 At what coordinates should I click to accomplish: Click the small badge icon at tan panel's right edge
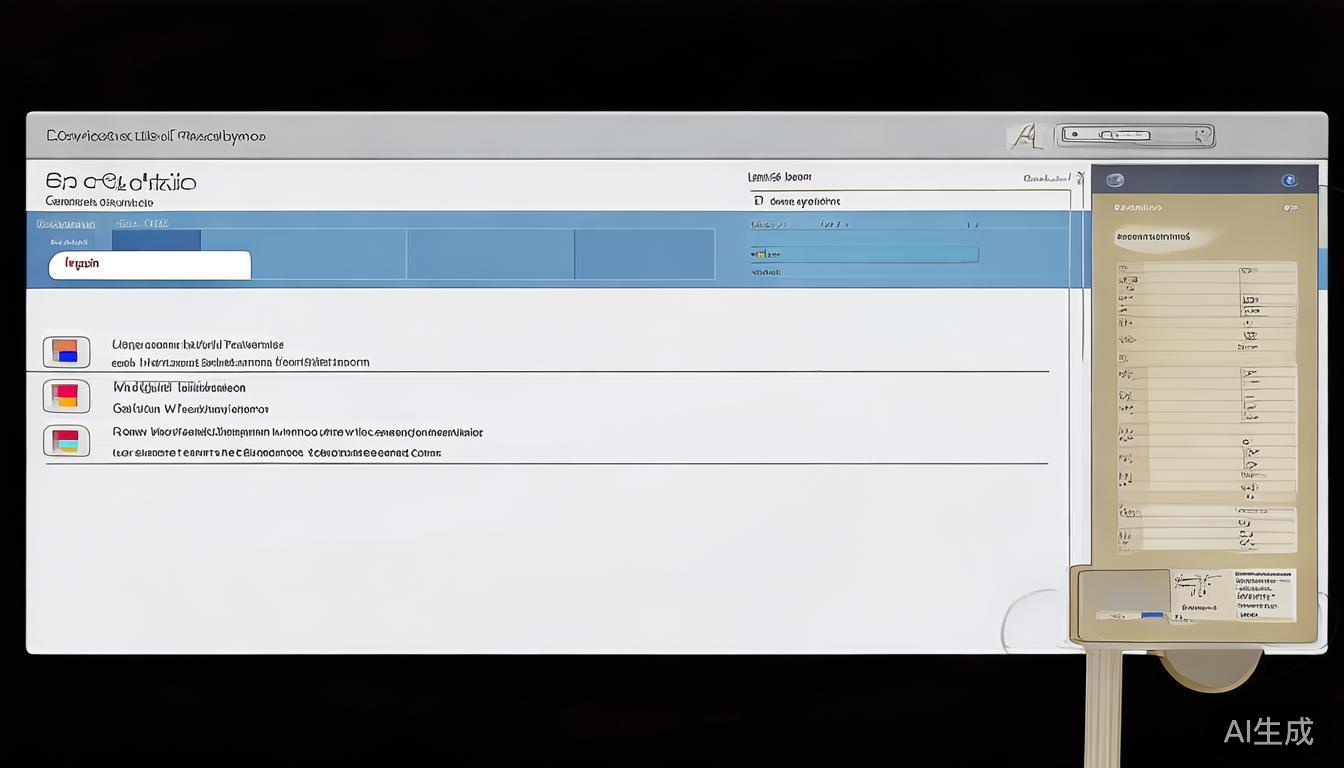(1290, 209)
